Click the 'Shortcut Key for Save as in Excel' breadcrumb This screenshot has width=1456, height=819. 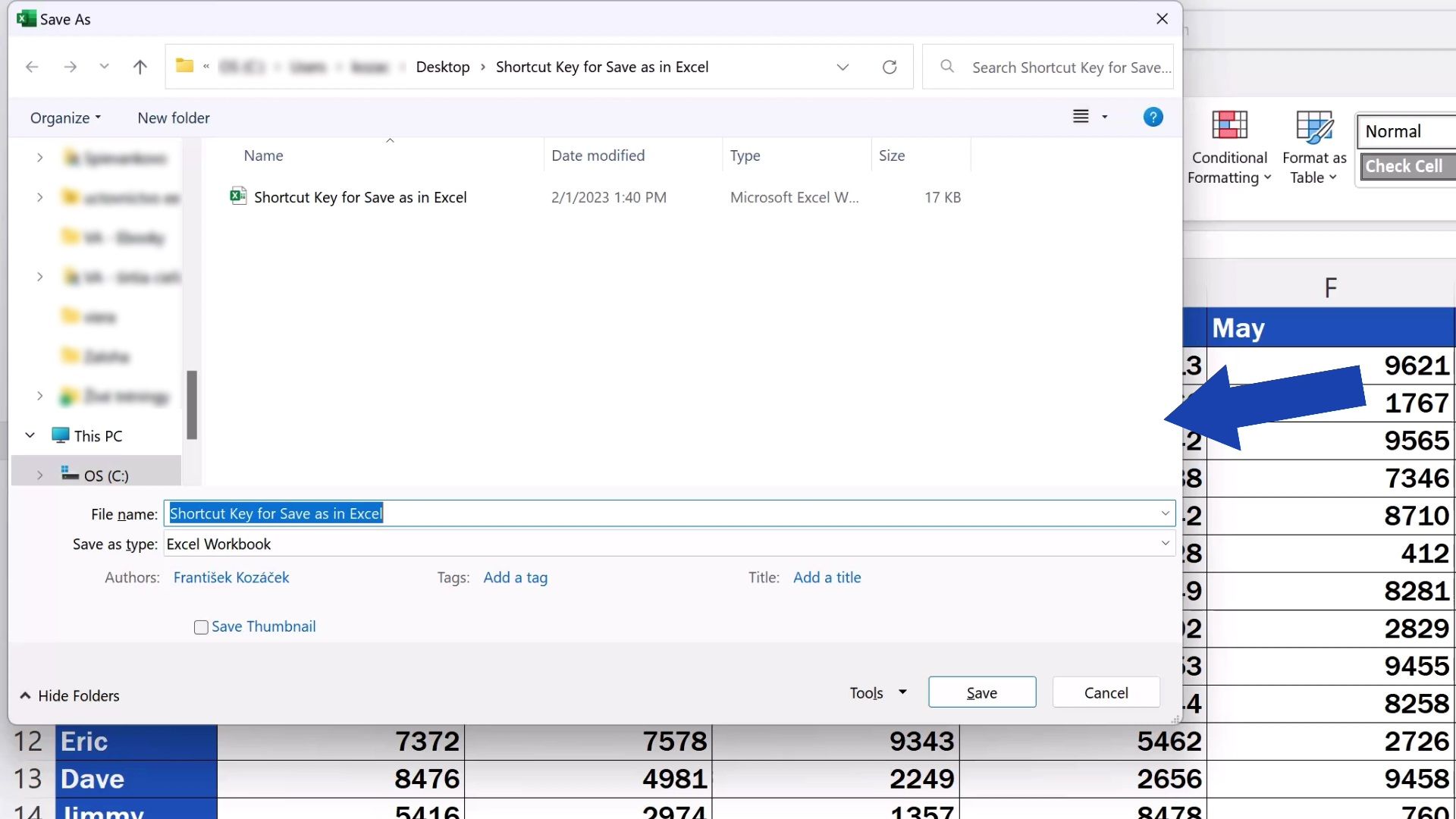pos(602,67)
